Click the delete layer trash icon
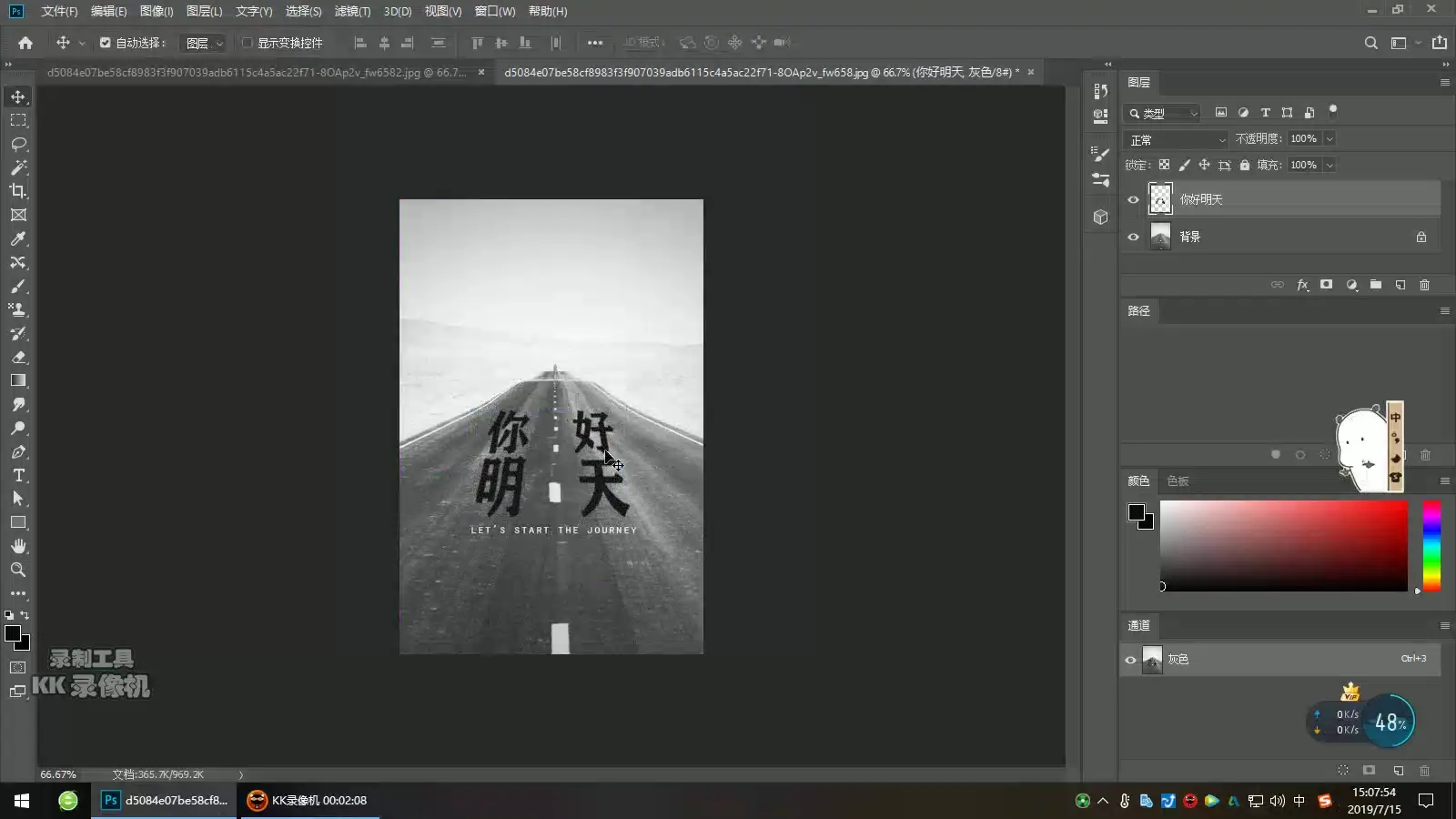This screenshot has height=819, width=1456. tap(1425, 285)
